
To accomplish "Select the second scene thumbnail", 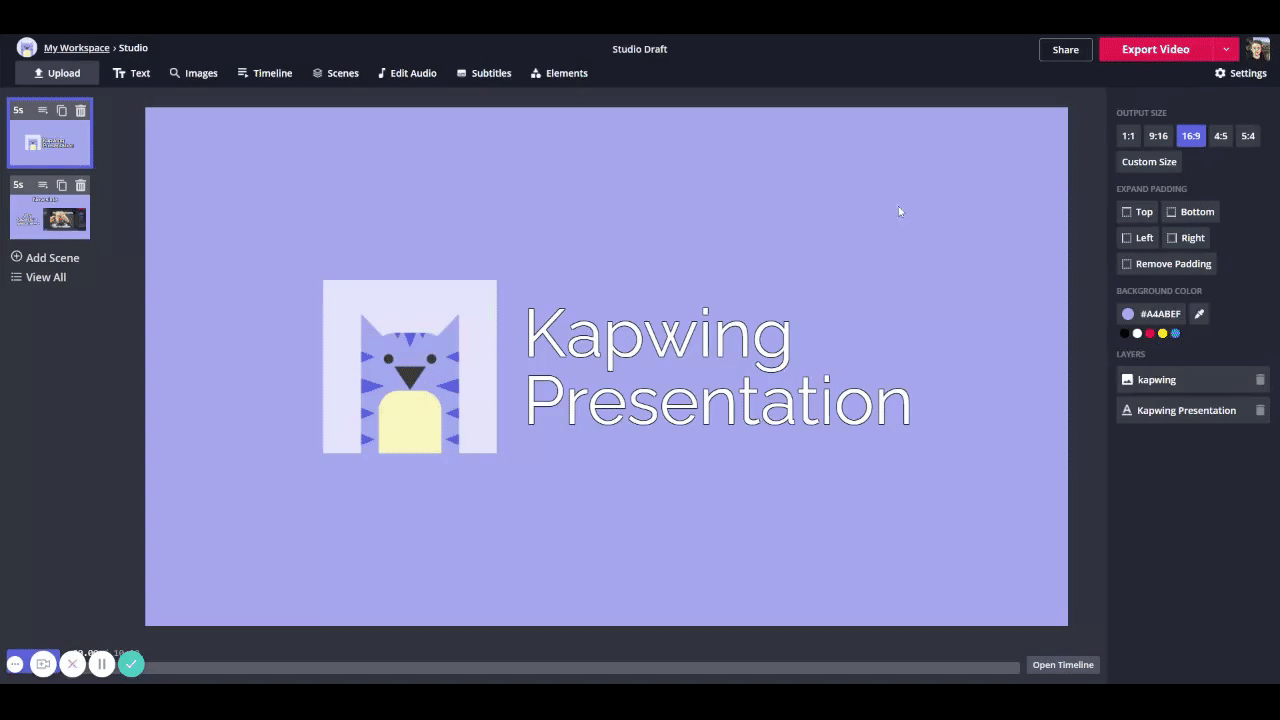I will (50, 217).
